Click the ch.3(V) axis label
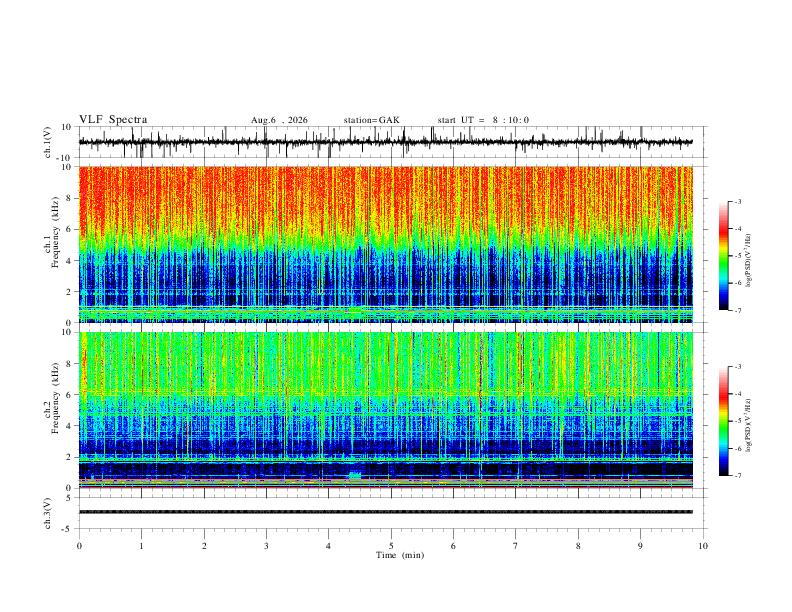The image size is (792, 612). tap(48, 513)
